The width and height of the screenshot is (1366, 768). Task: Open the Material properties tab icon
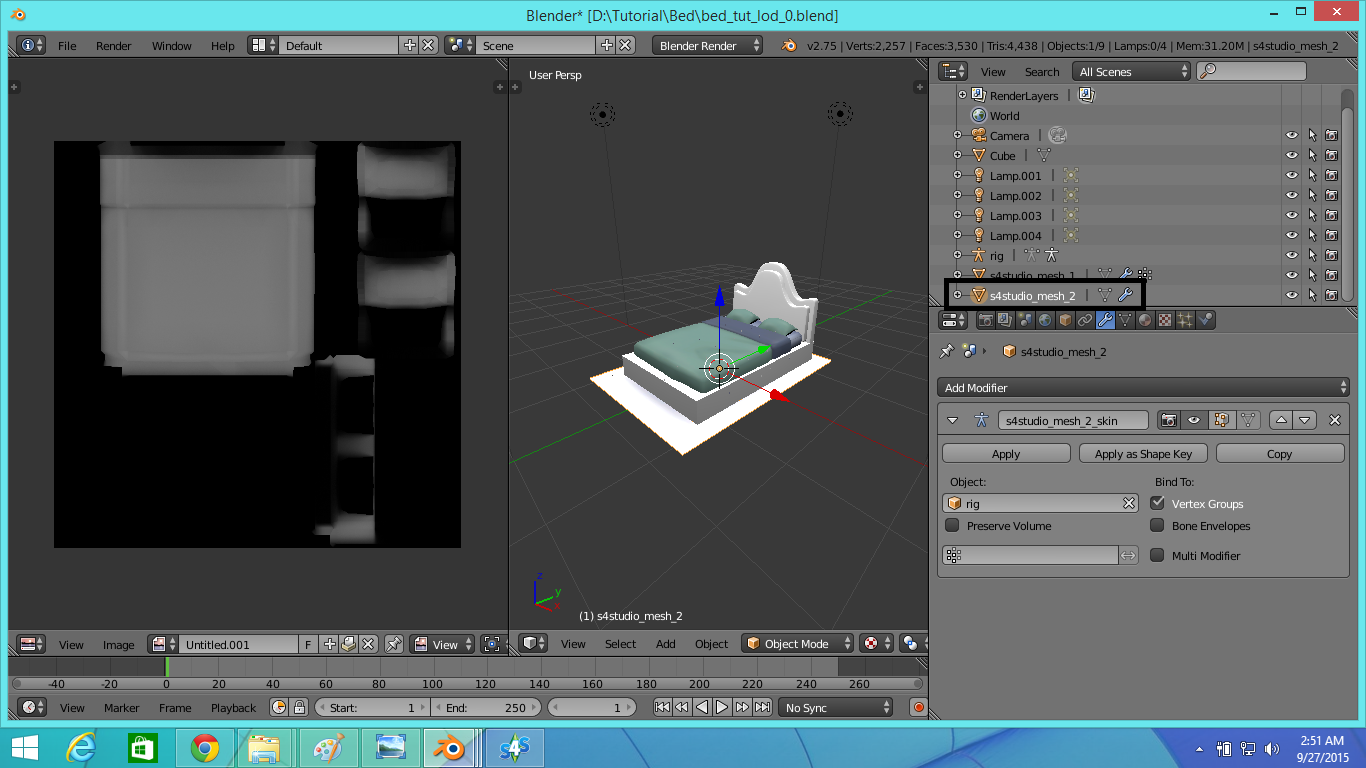click(1145, 321)
